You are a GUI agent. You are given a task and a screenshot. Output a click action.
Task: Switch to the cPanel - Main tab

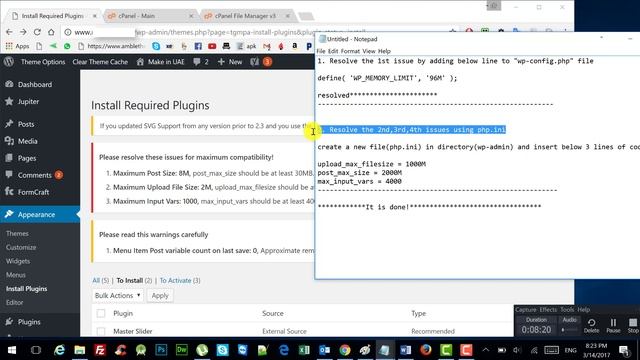tap(149, 16)
